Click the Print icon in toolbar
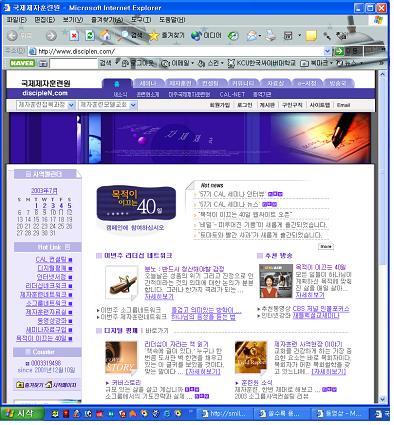Image resolution: width=394 pixels, height=425 pixels. click(x=271, y=35)
